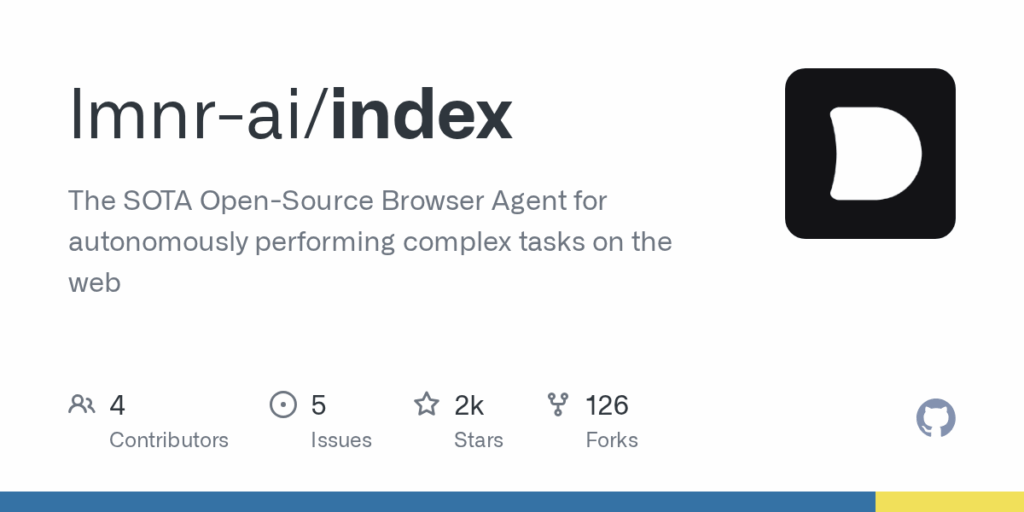Viewport: 1024px width, 512px height.
Task: Click the "Forks" label
Action: pyautogui.click(x=611, y=440)
